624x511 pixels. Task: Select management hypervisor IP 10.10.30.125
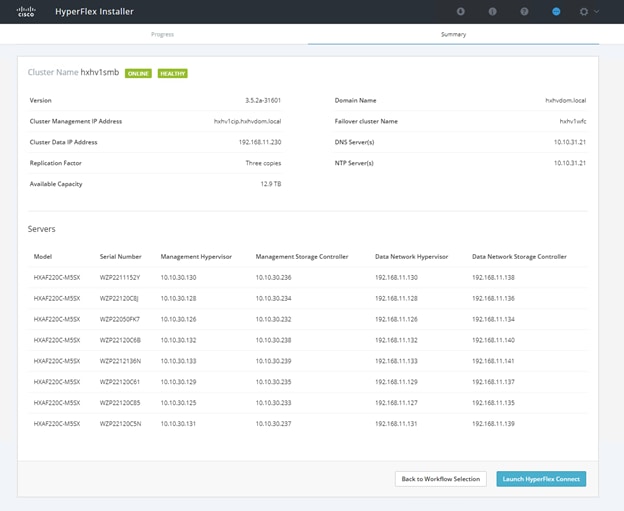pyautogui.click(x=178, y=403)
